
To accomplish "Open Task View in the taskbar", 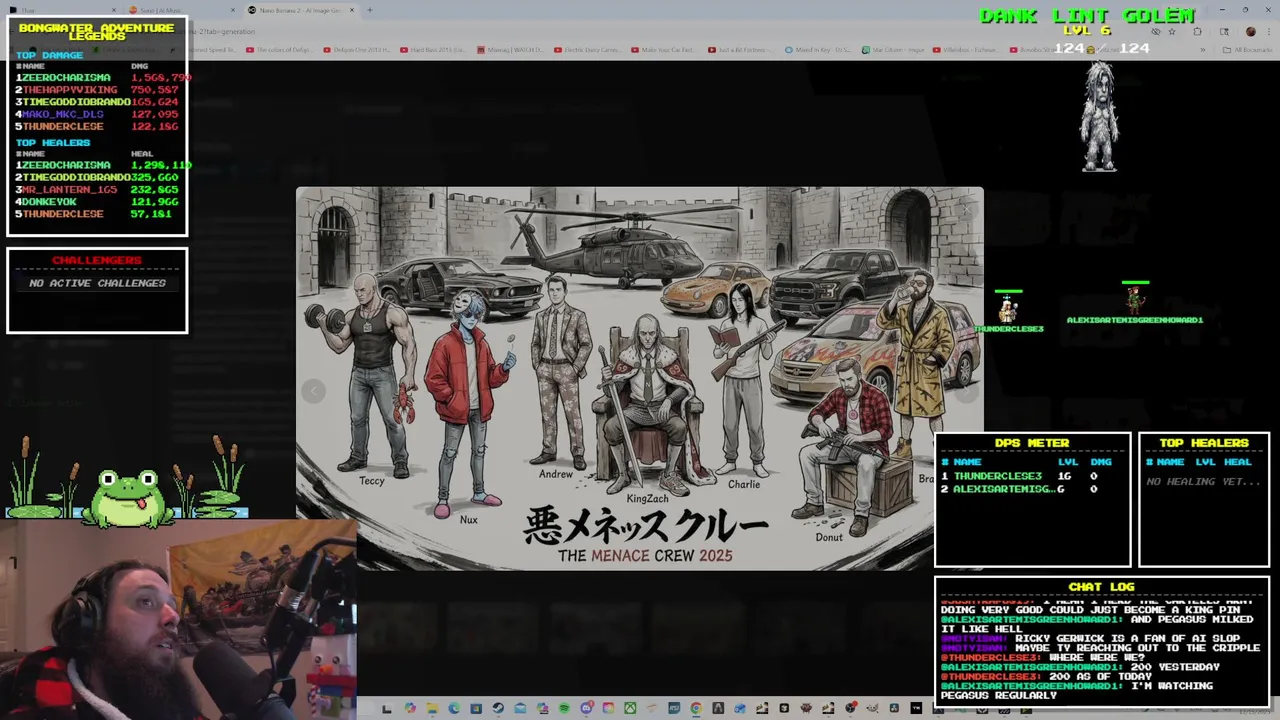I will tap(387, 709).
